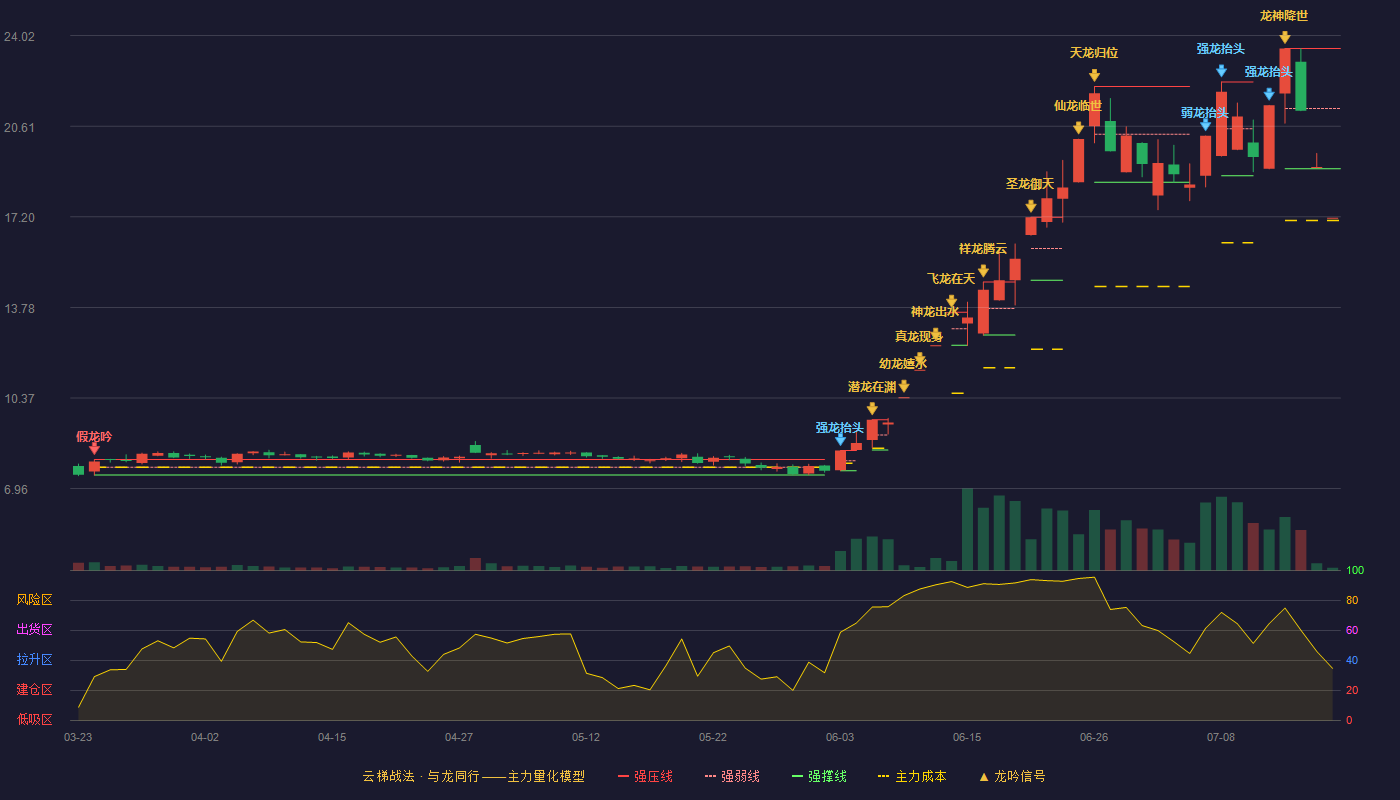This screenshot has height=800, width=1400.
Task: Click the 06-26 date label
Action: [1094, 737]
